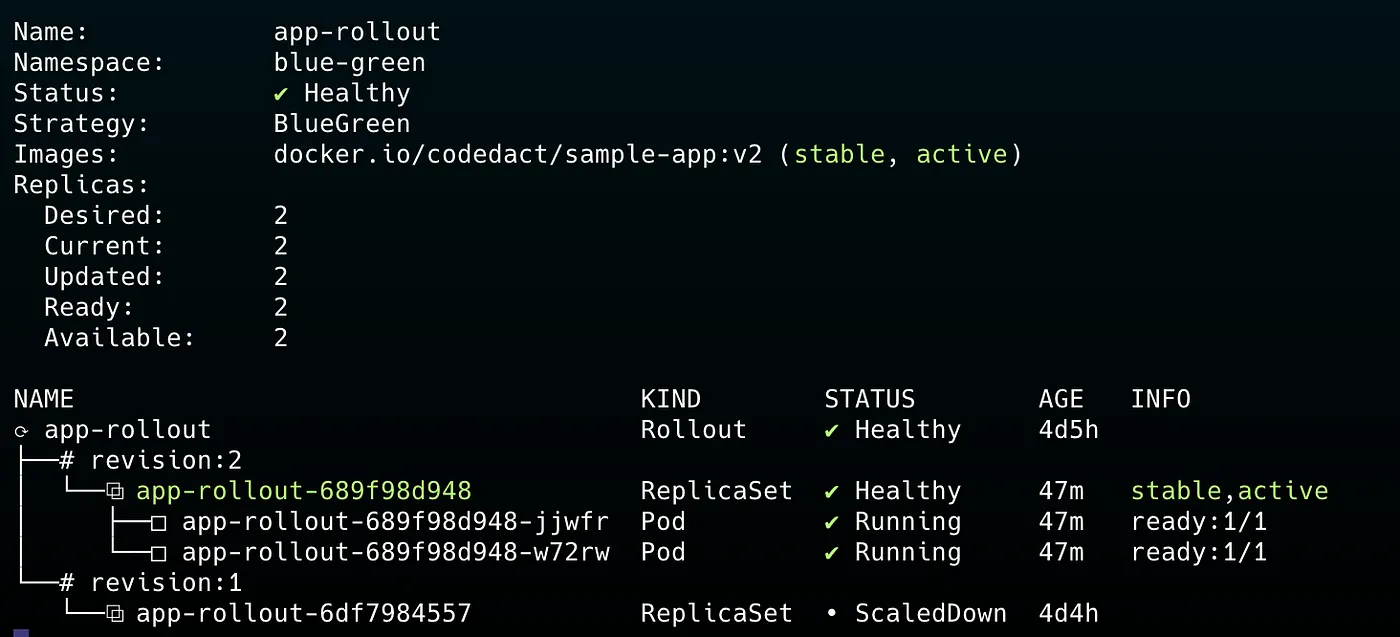Select the revision:1 tree node
Image resolution: width=1400 pixels, height=637 pixels.
(166, 583)
